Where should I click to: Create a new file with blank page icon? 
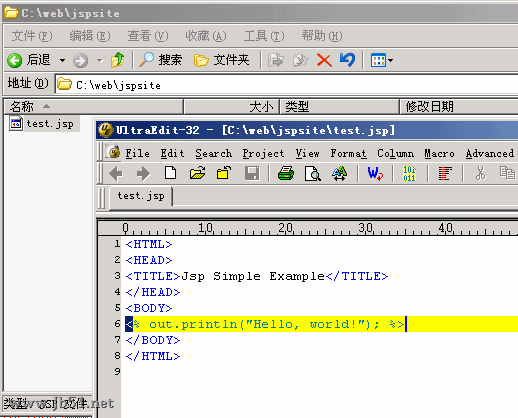[171, 173]
